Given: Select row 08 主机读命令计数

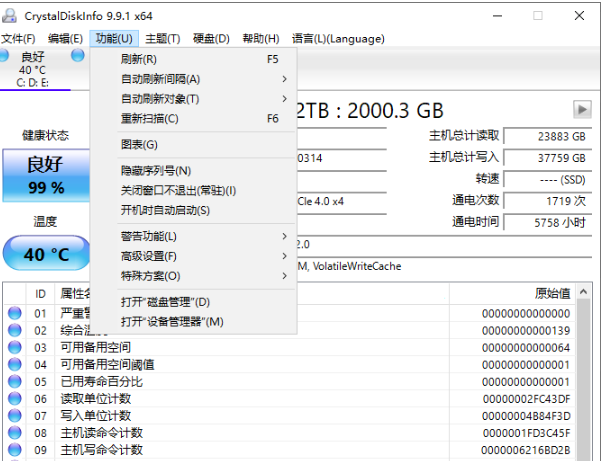Looking at the screenshot, I should point(290,433).
